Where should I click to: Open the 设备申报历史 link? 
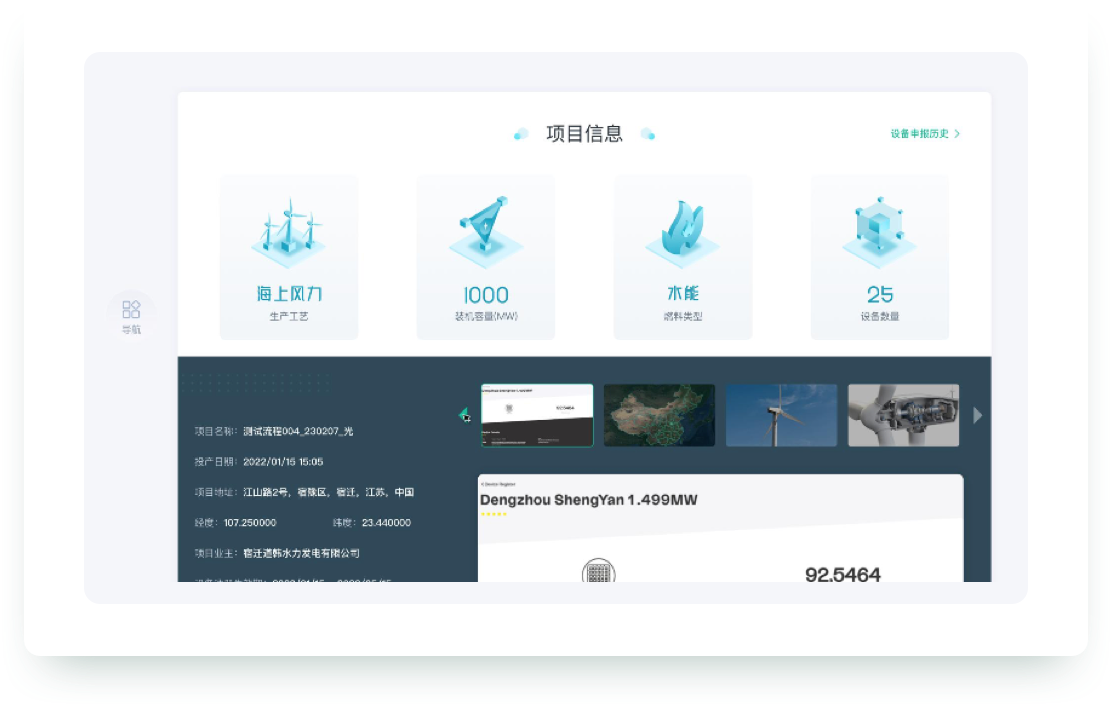(919, 133)
